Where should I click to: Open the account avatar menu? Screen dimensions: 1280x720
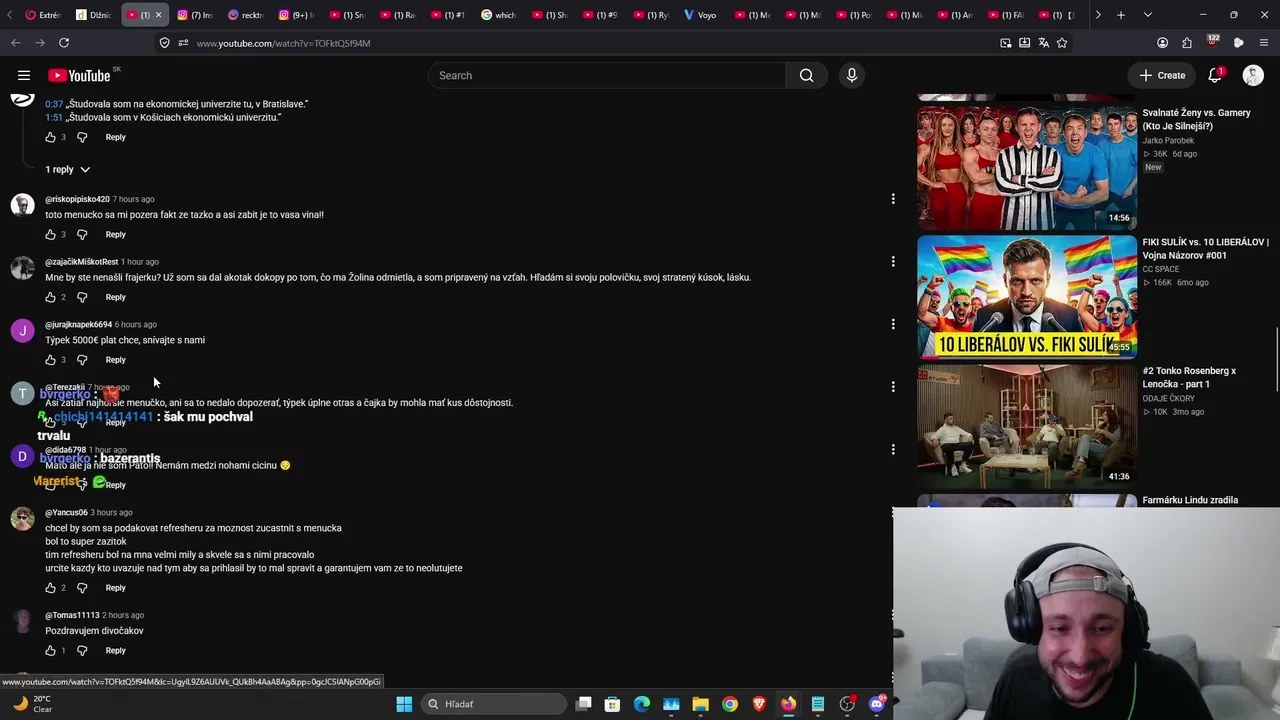pyautogui.click(x=1253, y=75)
